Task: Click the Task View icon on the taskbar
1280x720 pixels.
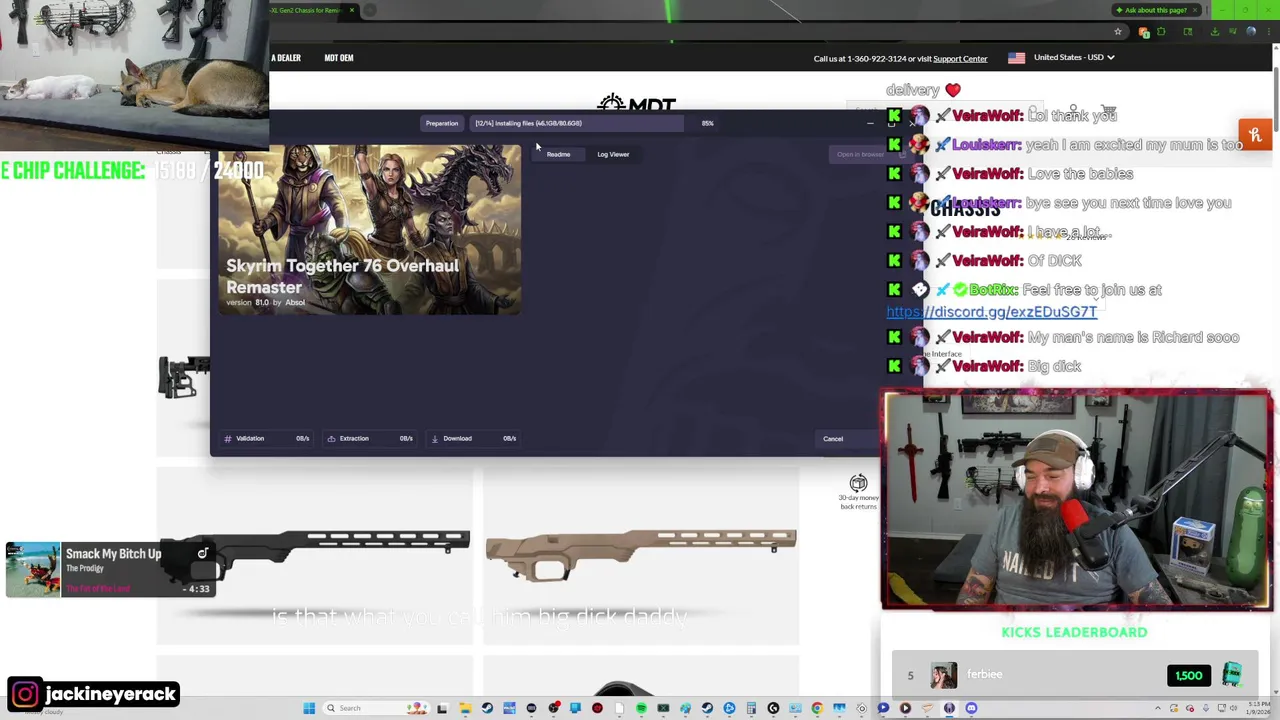Action: click(443, 708)
